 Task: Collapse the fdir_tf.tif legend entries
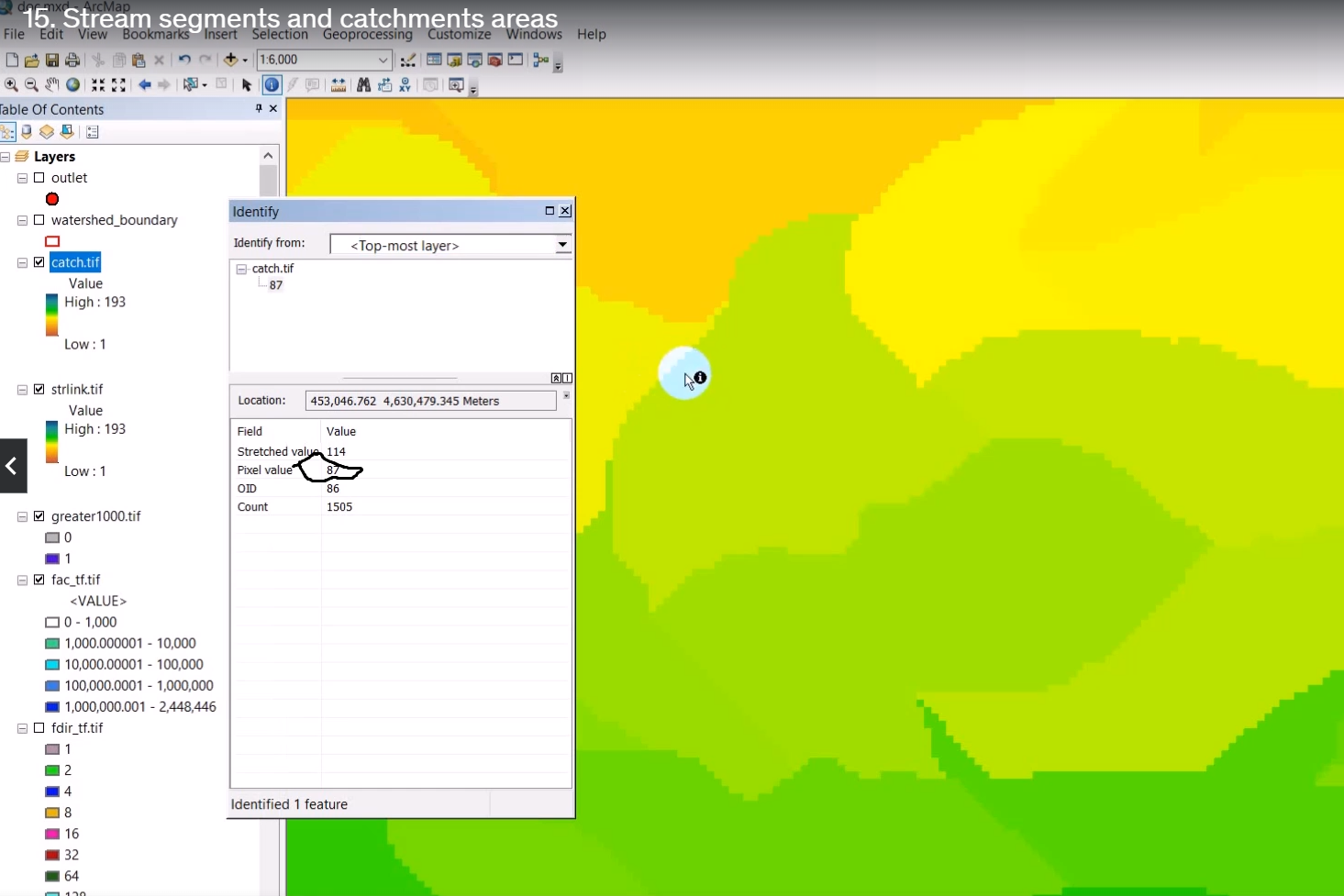pyautogui.click(x=21, y=727)
